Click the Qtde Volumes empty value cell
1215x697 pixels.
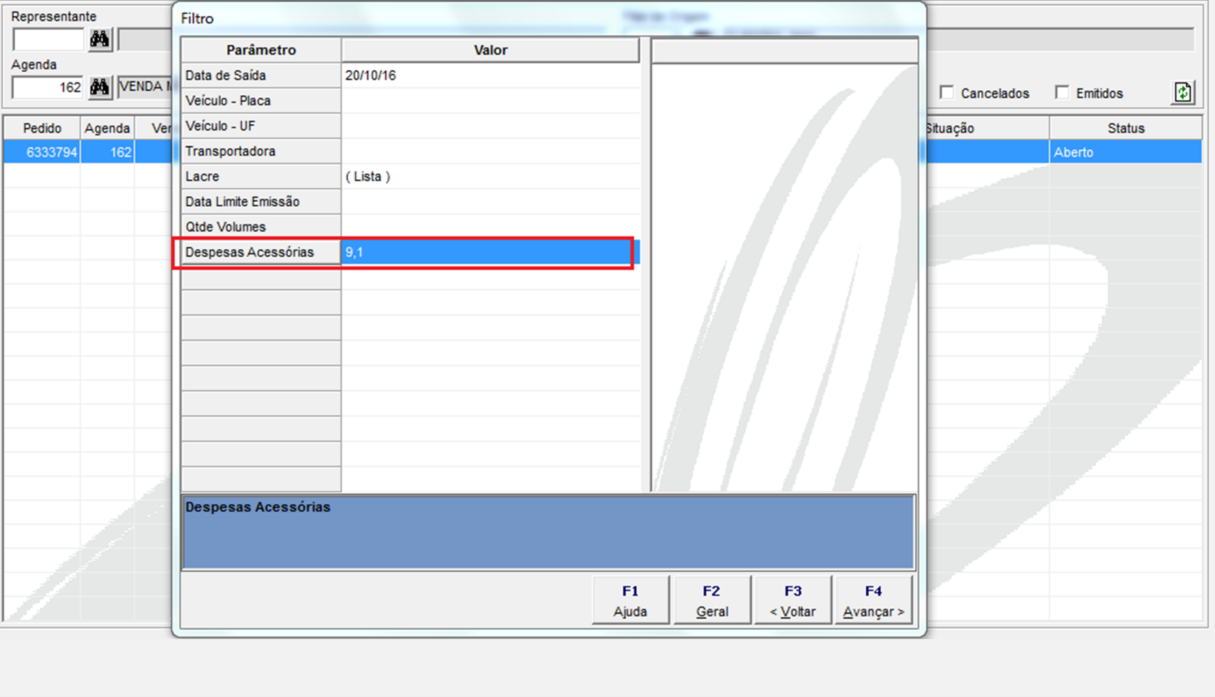pyautogui.click(x=490, y=227)
